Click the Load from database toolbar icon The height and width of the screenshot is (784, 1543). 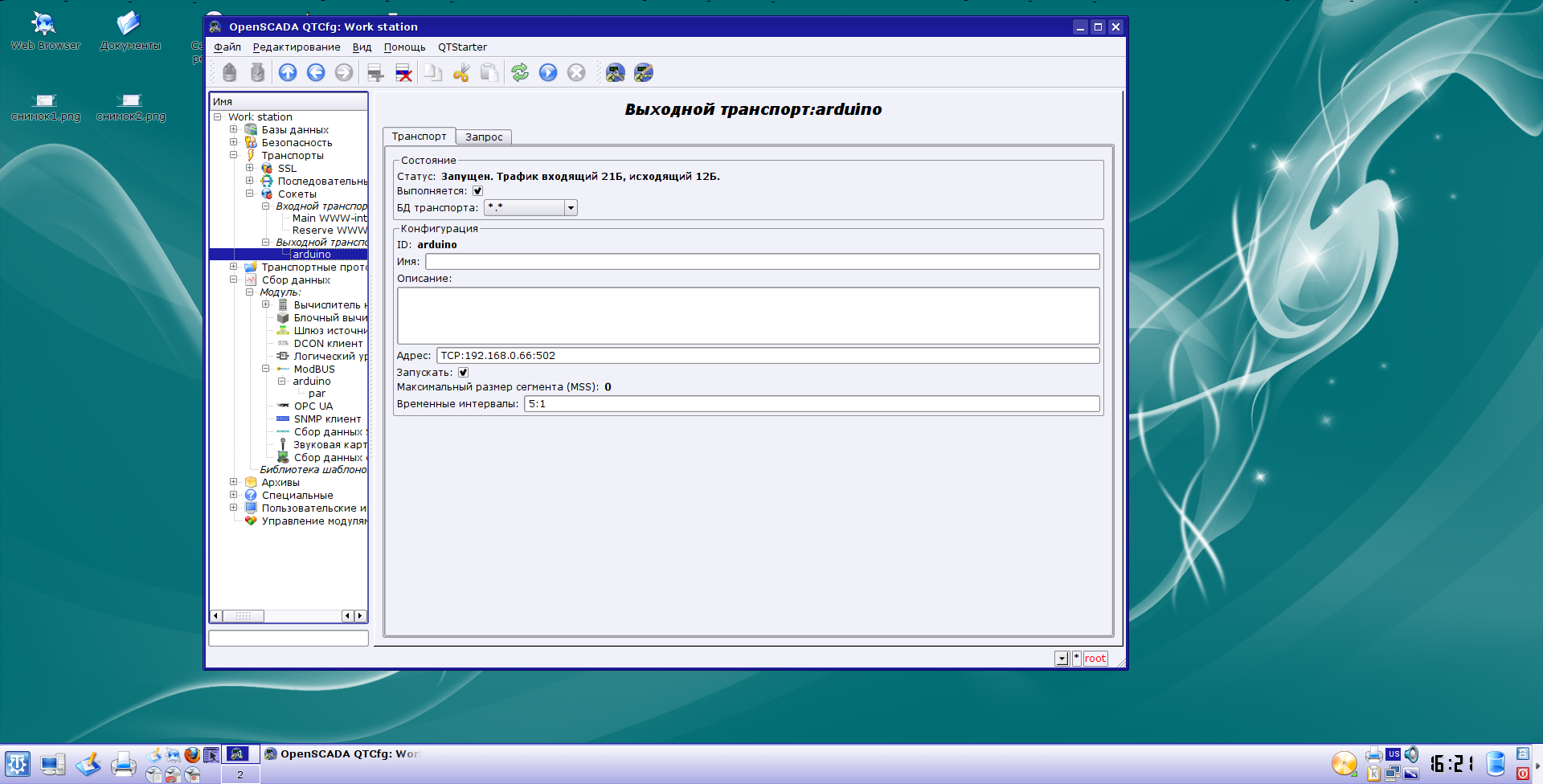(230, 73)
